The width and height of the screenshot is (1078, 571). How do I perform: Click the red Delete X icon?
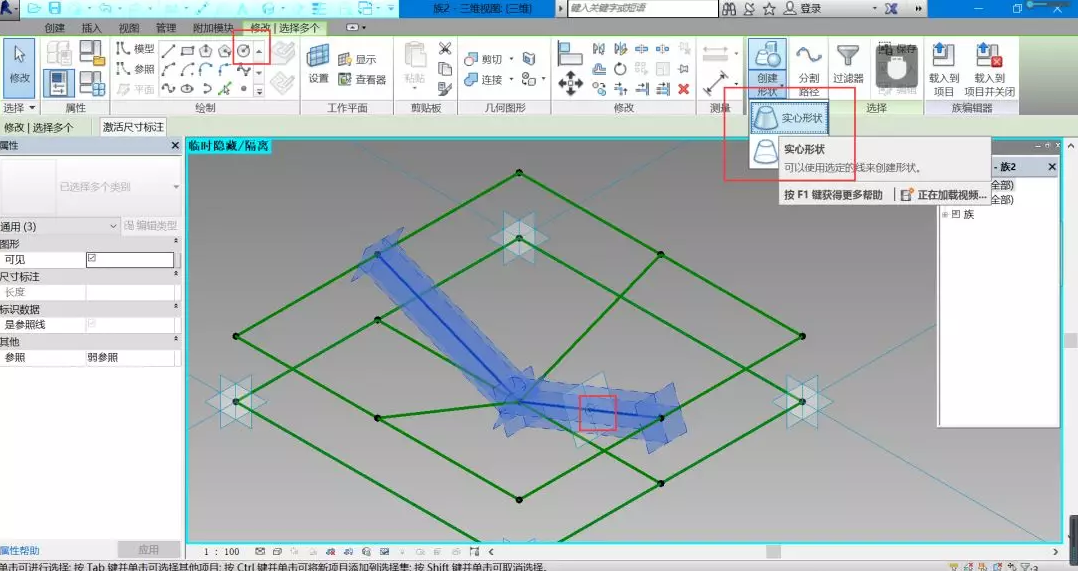[x=684, y=88]
